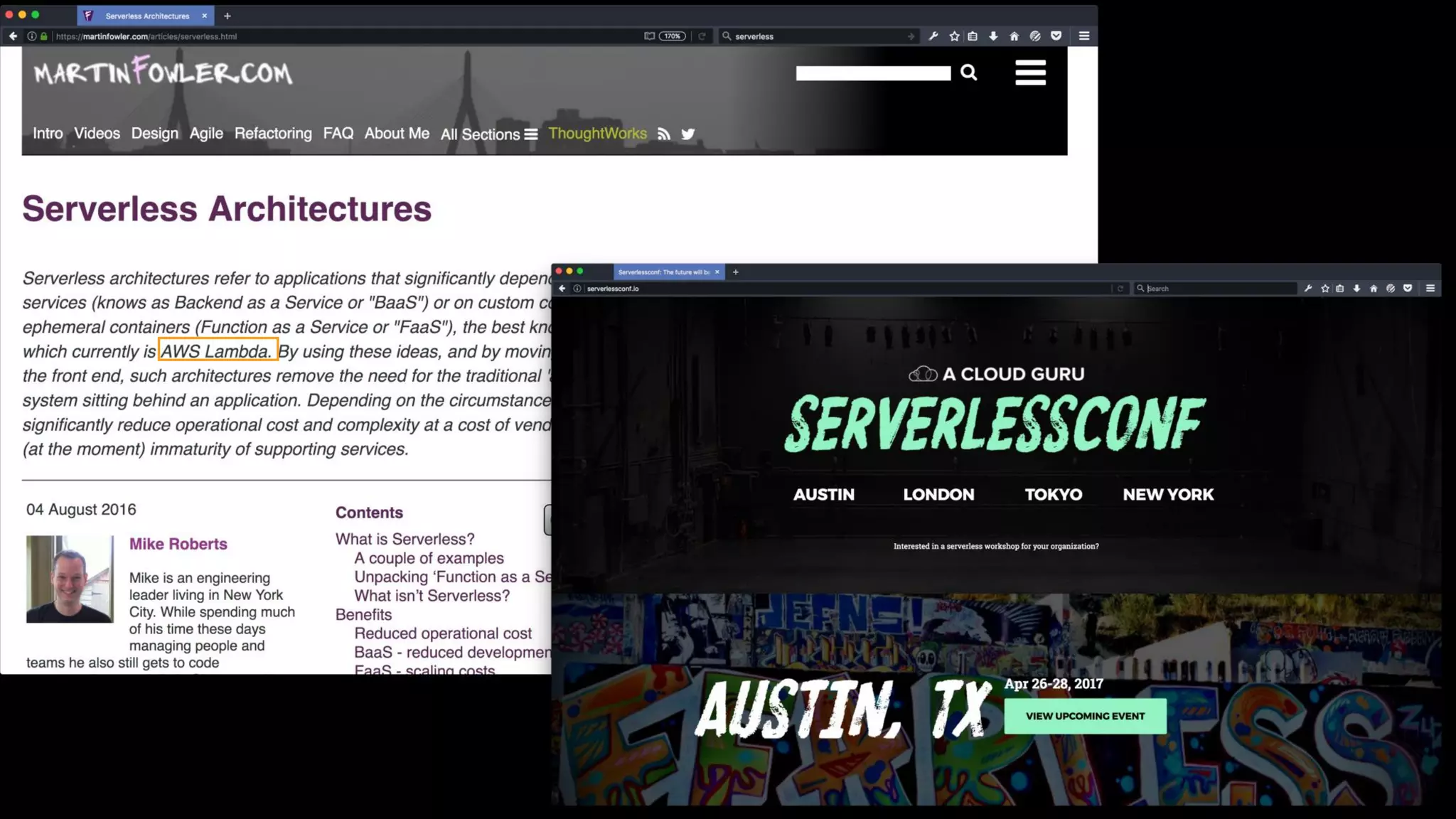Focus Search field in Serverlessconf window
The width and height of the screenshot is (1456, 819).
[x=1216, y=289]
